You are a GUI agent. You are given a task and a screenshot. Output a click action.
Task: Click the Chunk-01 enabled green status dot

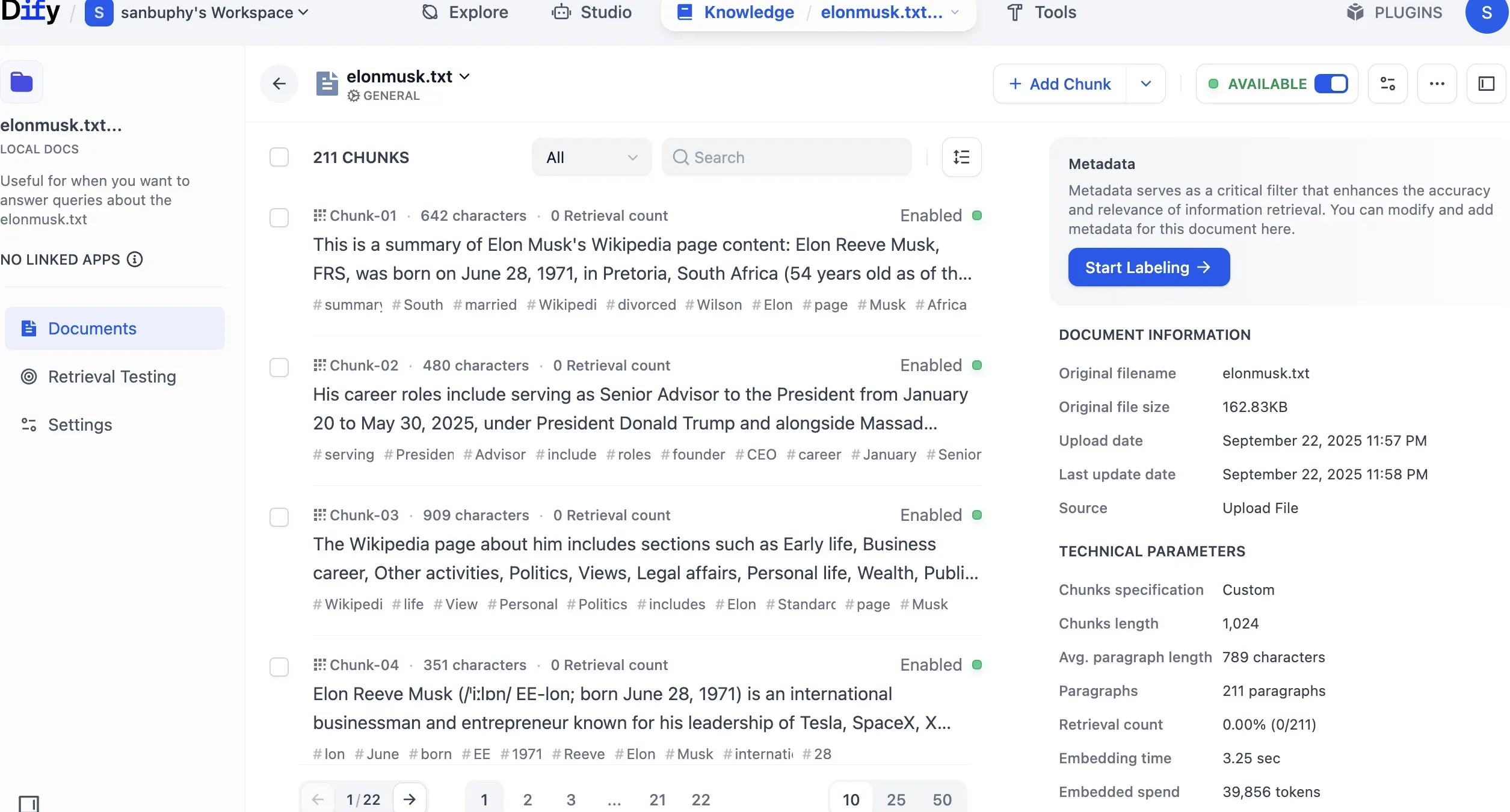(x=977, y=215)
